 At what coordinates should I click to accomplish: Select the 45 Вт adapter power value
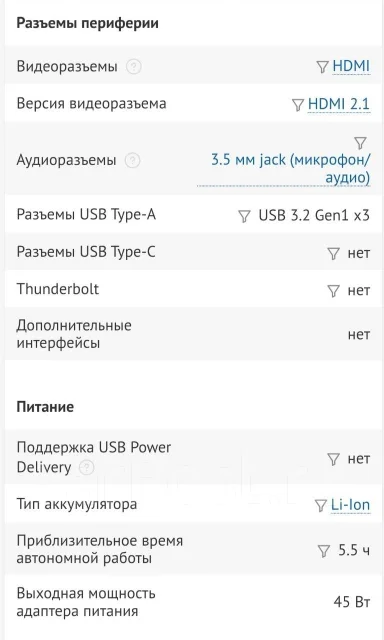(351, 602)
